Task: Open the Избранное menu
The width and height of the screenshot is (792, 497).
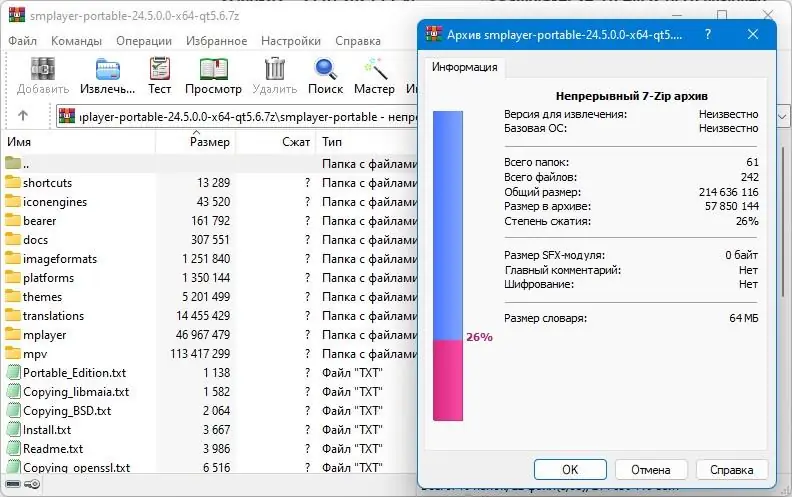Action: pyautogui.click(x=216, y=41)
